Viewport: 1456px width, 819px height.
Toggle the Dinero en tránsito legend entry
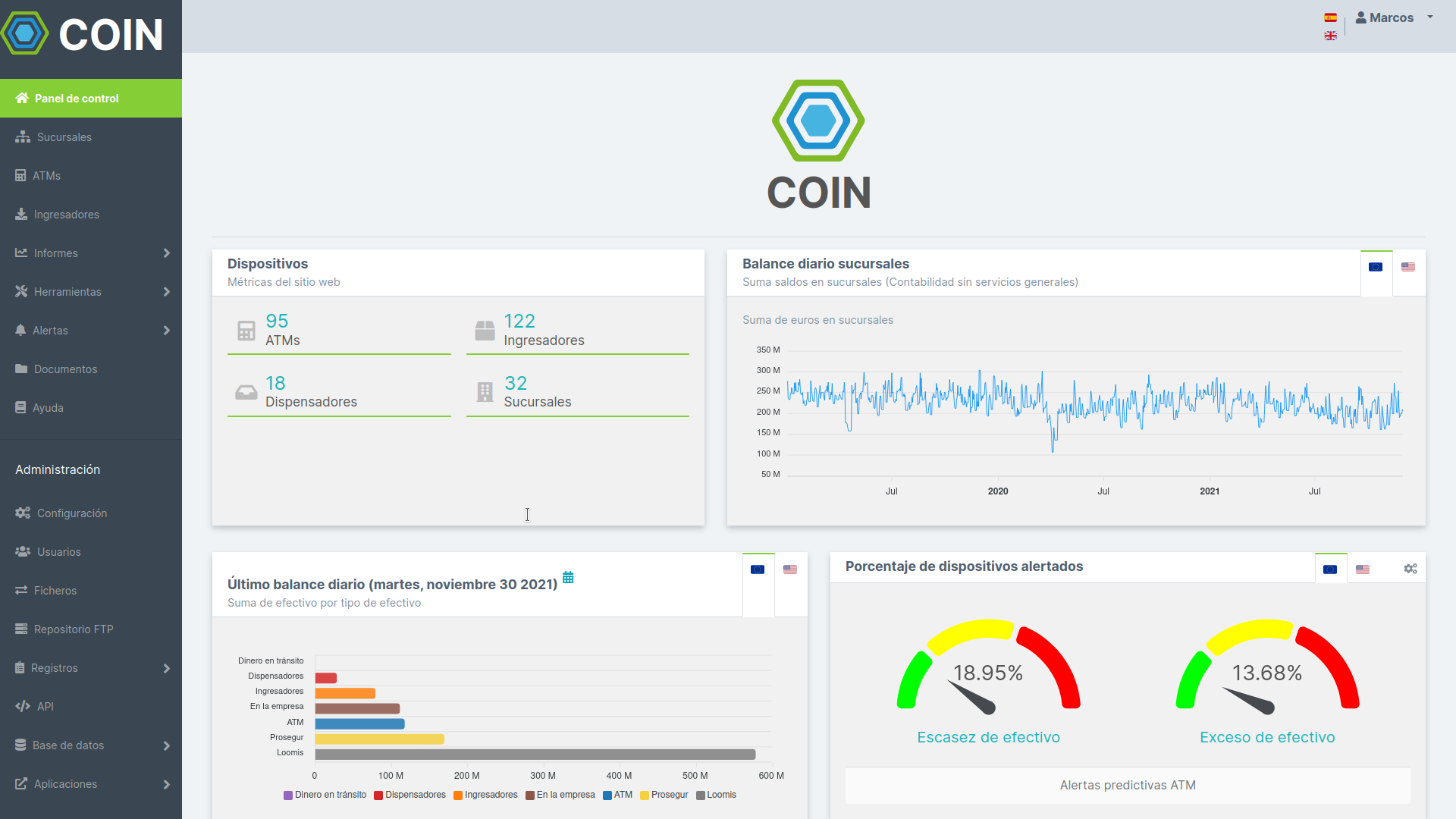(325, 795)
